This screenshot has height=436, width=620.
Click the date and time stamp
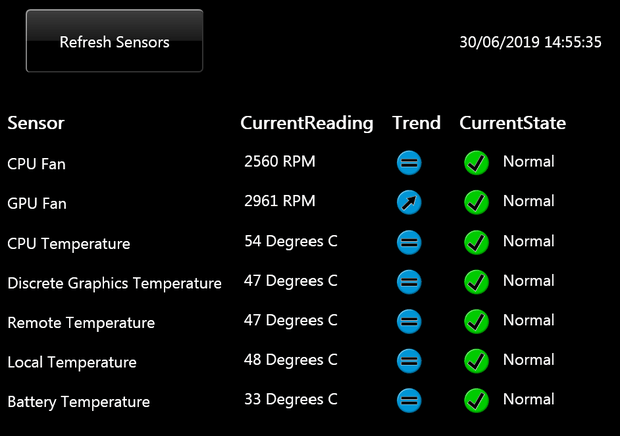click(530, 42)
